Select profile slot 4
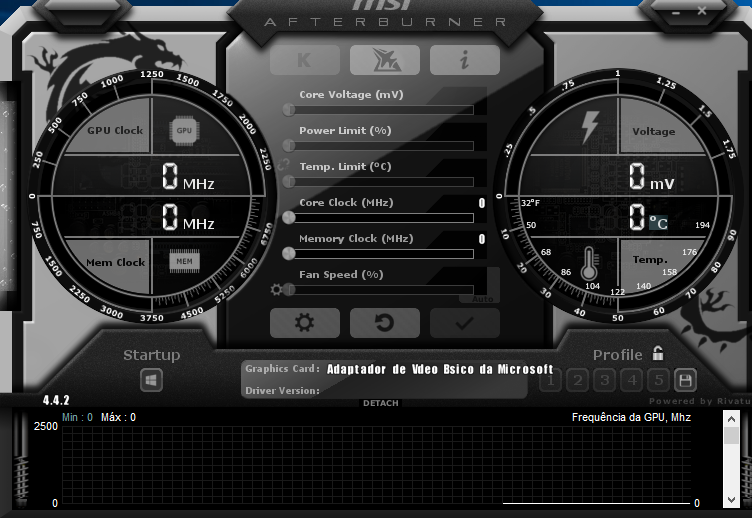 click(632, 381)
